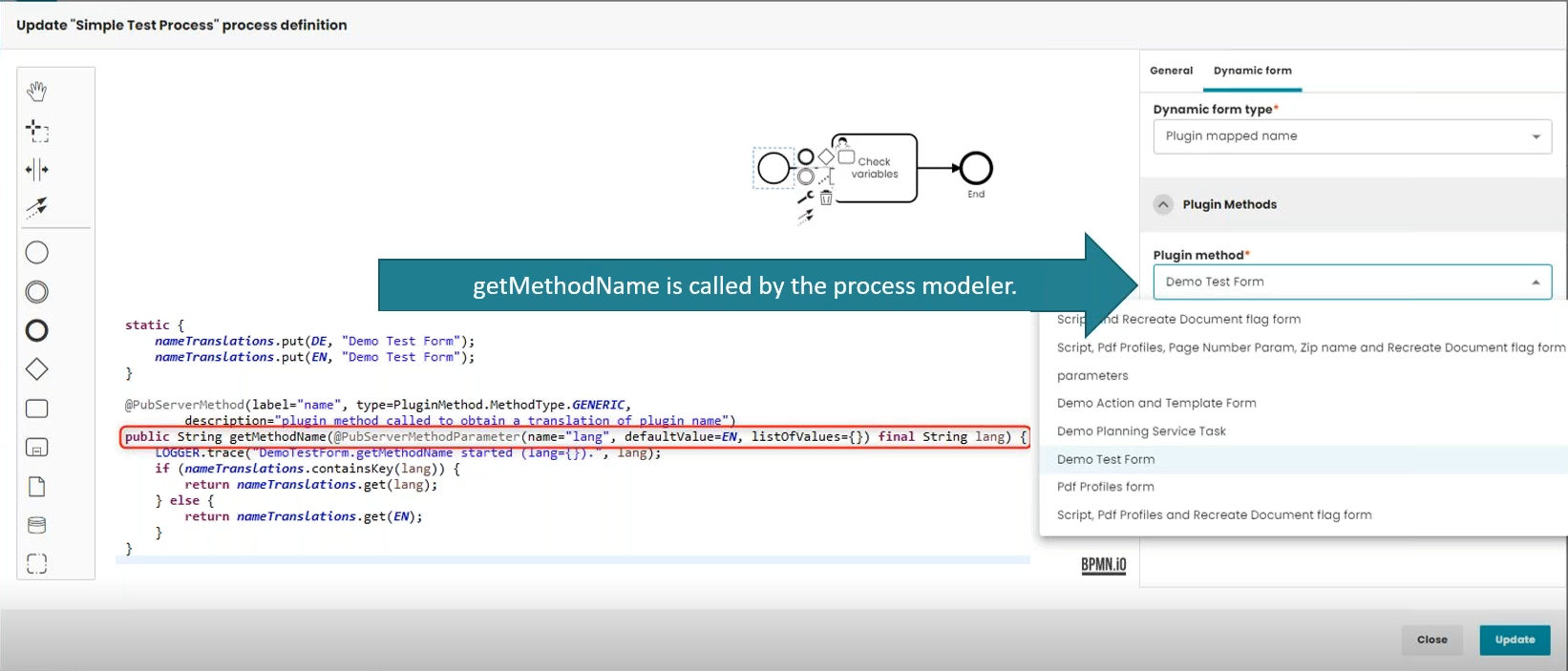
Task: Create a Start Event circle from palette
Action: coord(36,253)
